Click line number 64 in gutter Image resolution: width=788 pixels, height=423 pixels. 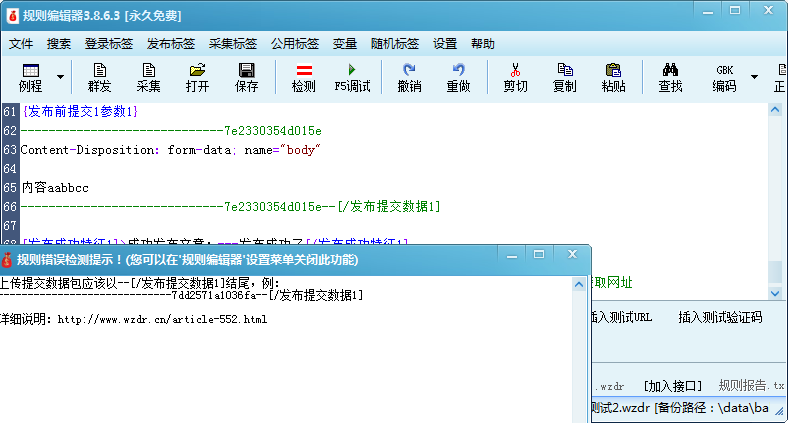point(10,169)
